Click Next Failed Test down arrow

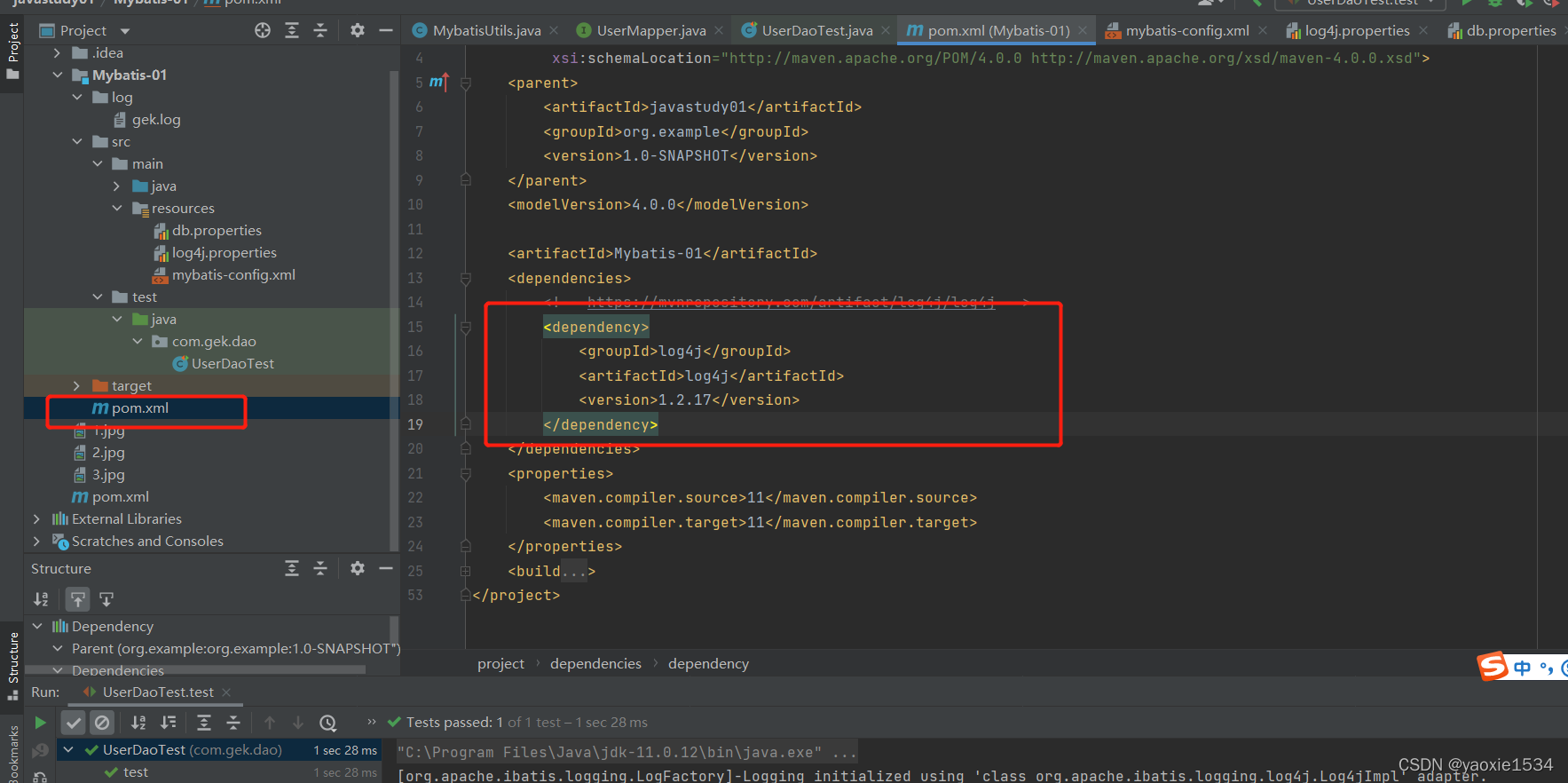(x=298, y=723)
